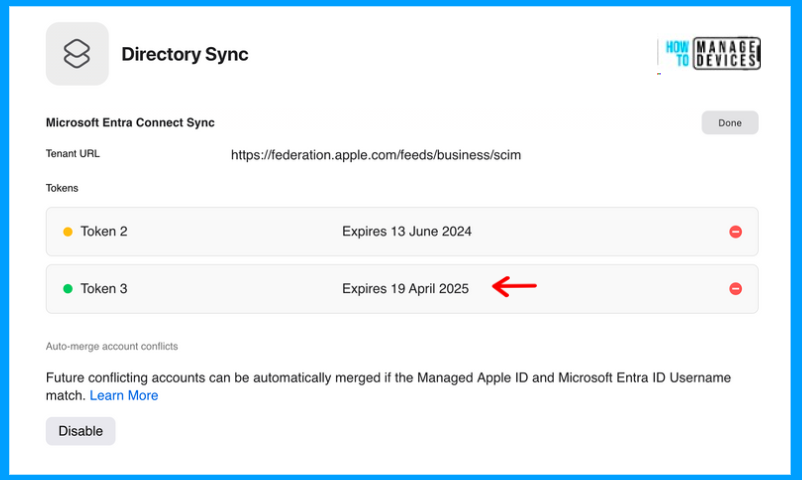Click the Microsoft Entra Connect Sync label
Screen dimensions: 802x480
coord(130,122)
